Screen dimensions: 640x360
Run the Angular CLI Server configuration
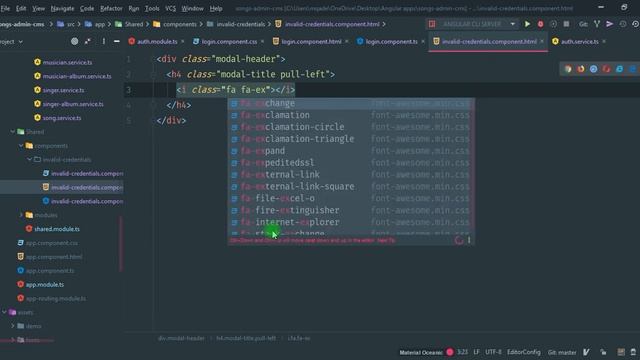527,24
